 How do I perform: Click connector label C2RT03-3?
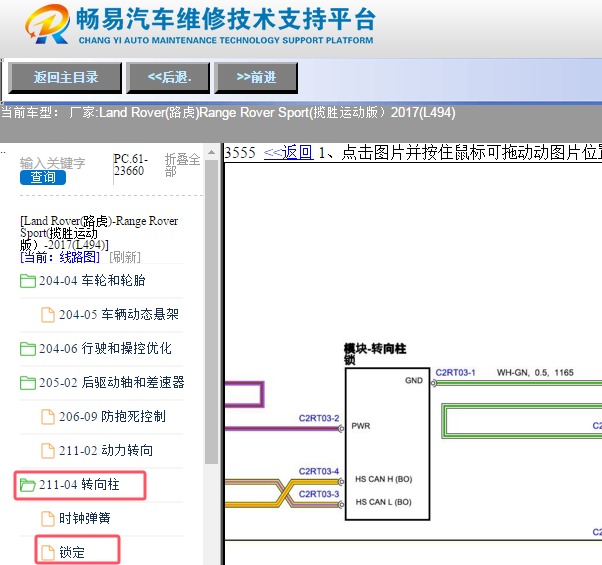tap(319, 494)
